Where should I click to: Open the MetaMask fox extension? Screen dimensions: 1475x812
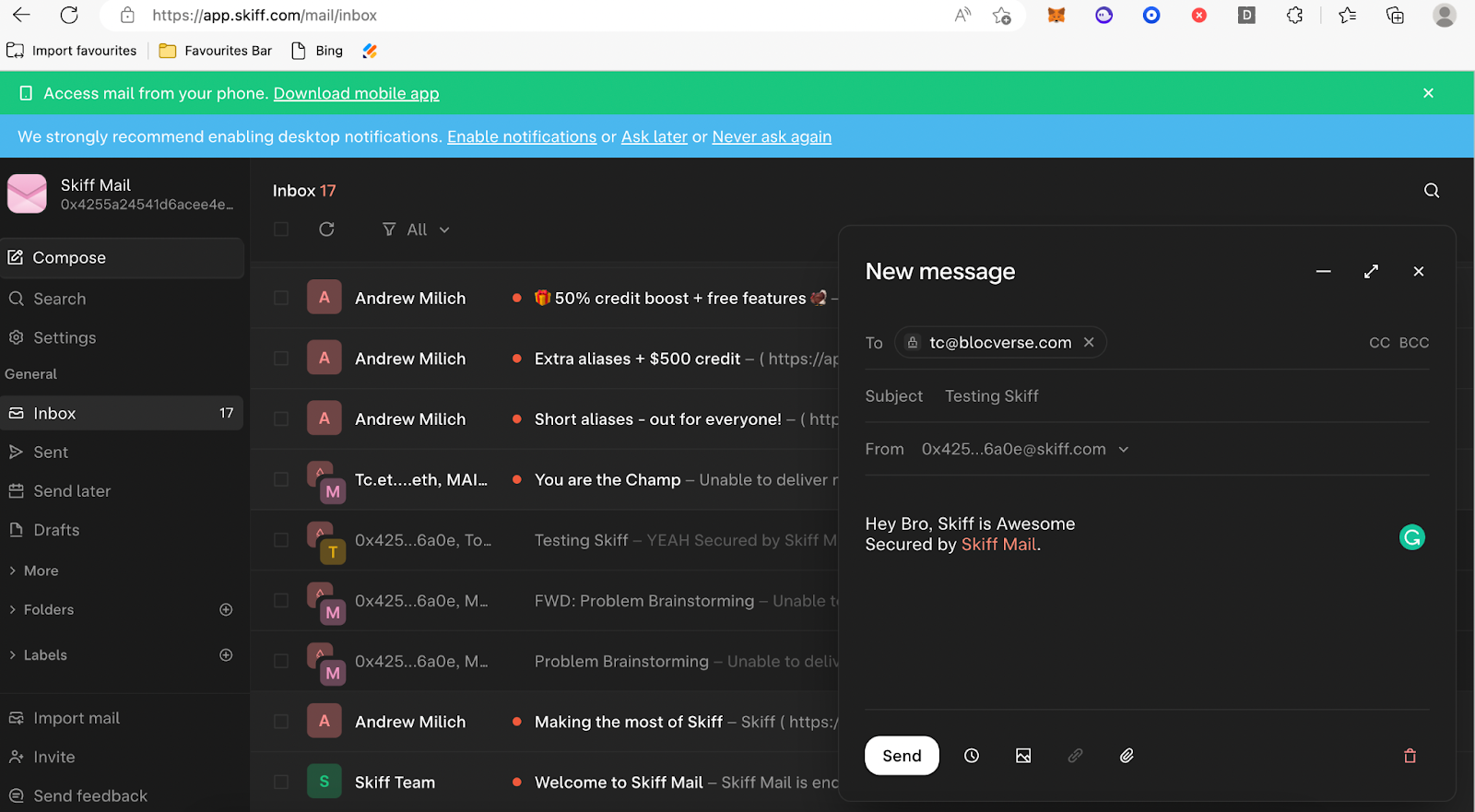[1056, 15]
